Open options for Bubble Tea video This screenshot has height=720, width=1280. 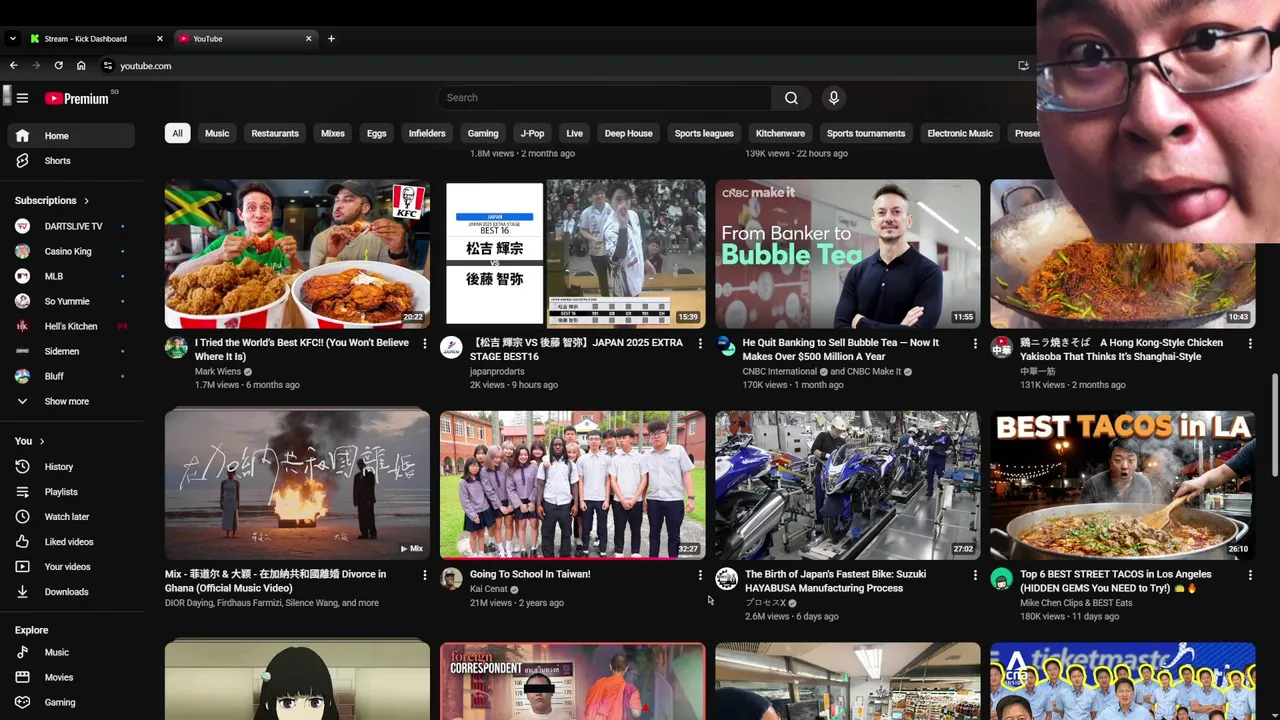tap(975, 343)
